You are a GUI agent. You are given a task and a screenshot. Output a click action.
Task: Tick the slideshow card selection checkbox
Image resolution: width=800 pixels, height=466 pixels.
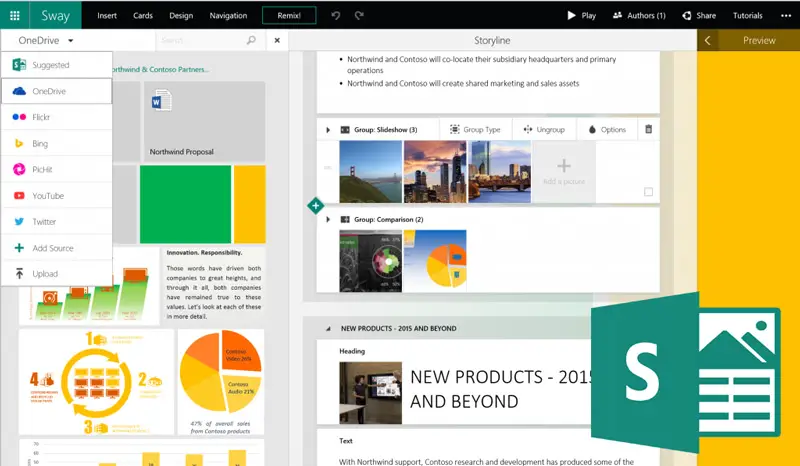[x=648, y=192]
